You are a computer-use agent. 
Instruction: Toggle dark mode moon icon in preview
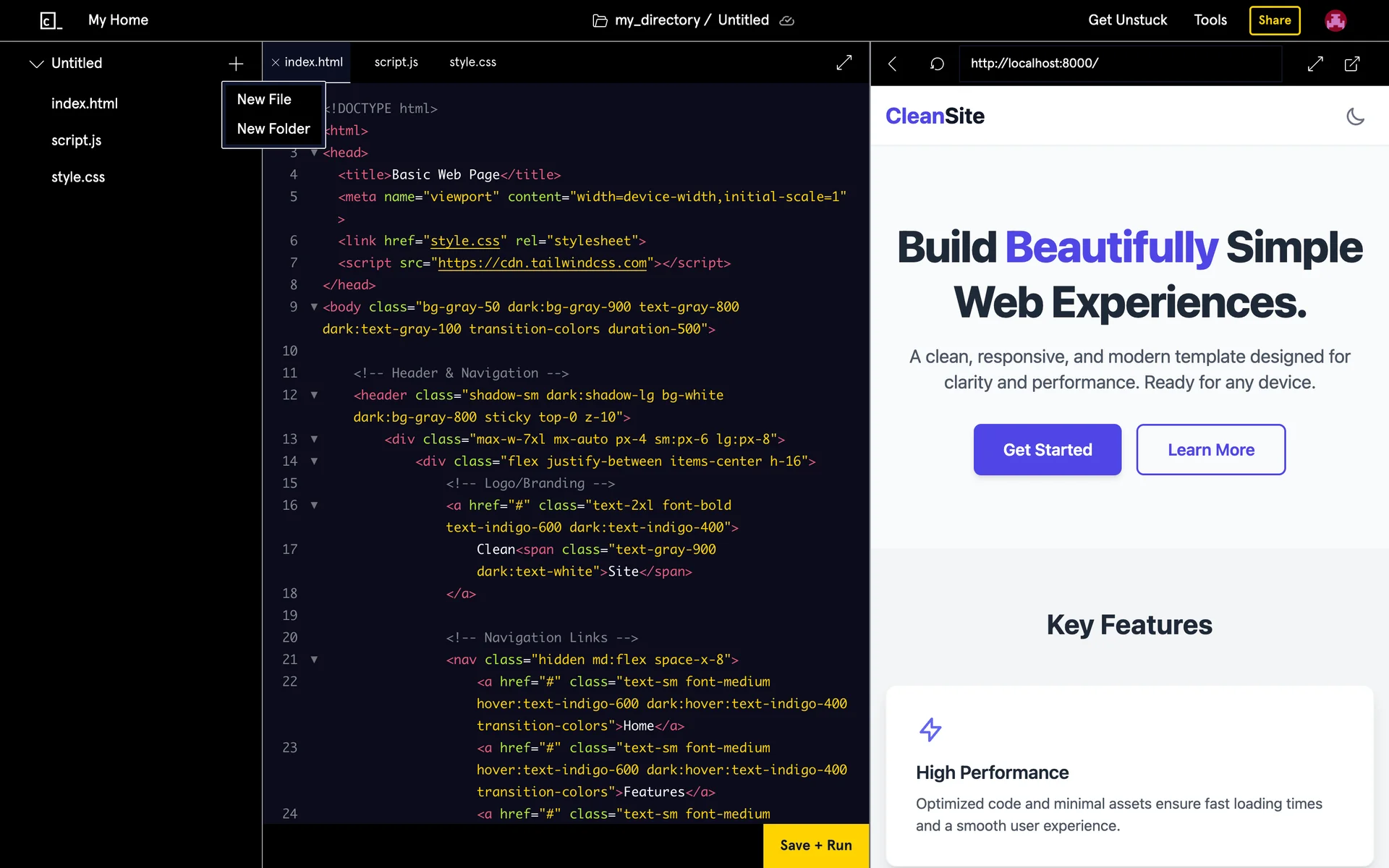pos(1355,116)
